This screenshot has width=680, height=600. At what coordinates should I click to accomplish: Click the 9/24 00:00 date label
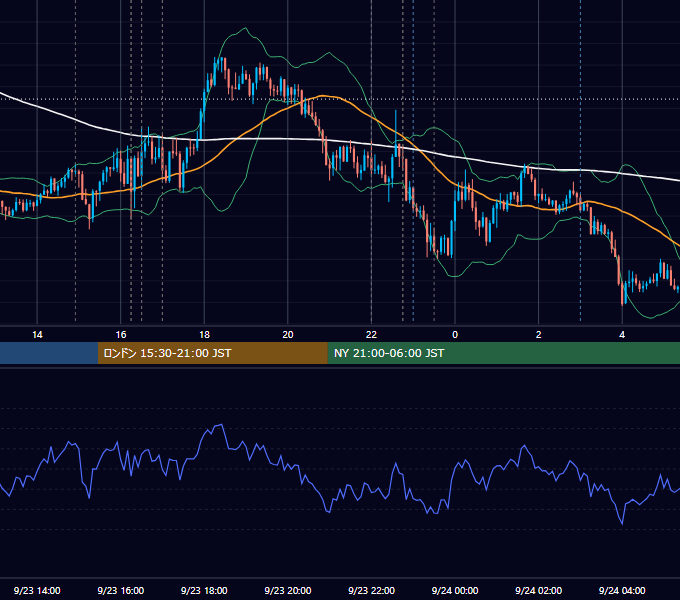tap(455, 590)
